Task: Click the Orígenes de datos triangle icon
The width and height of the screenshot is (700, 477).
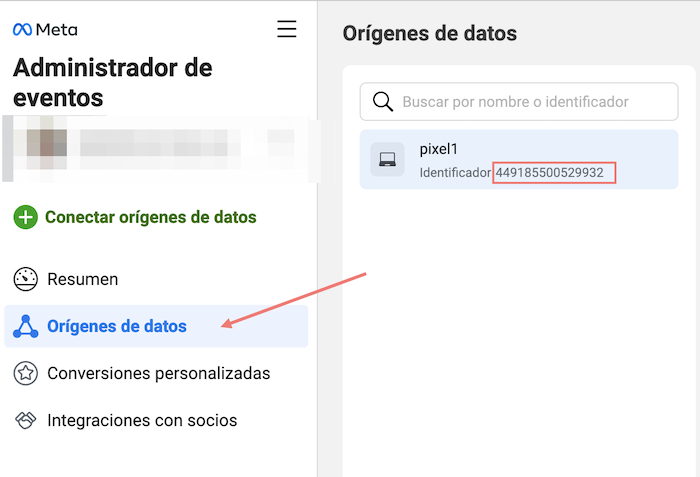Action: [x=25, y=326]
